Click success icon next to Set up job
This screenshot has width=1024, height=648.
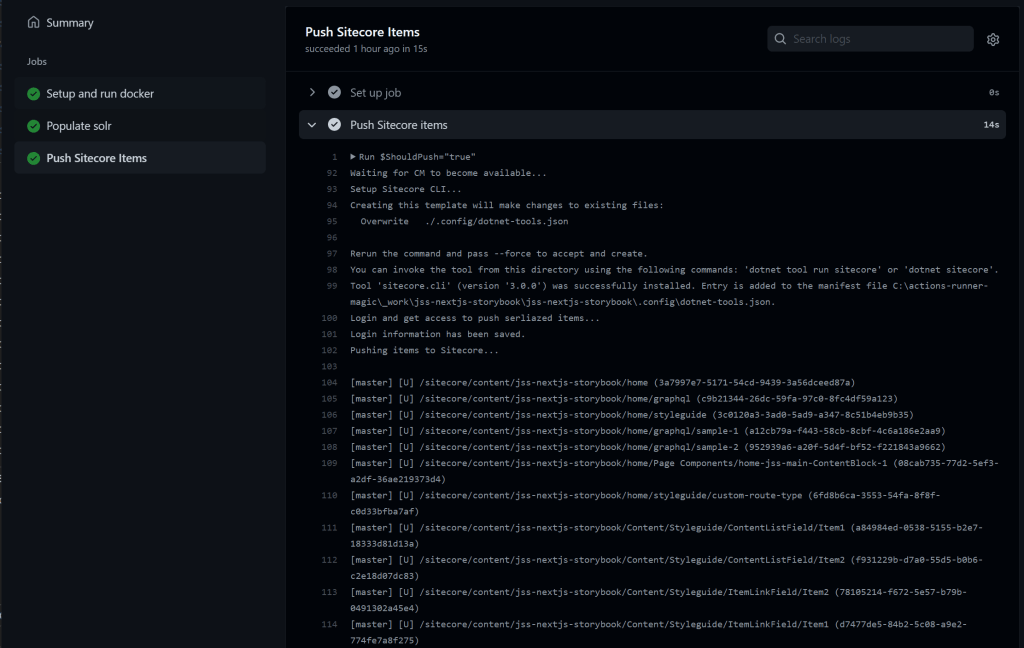334,92
